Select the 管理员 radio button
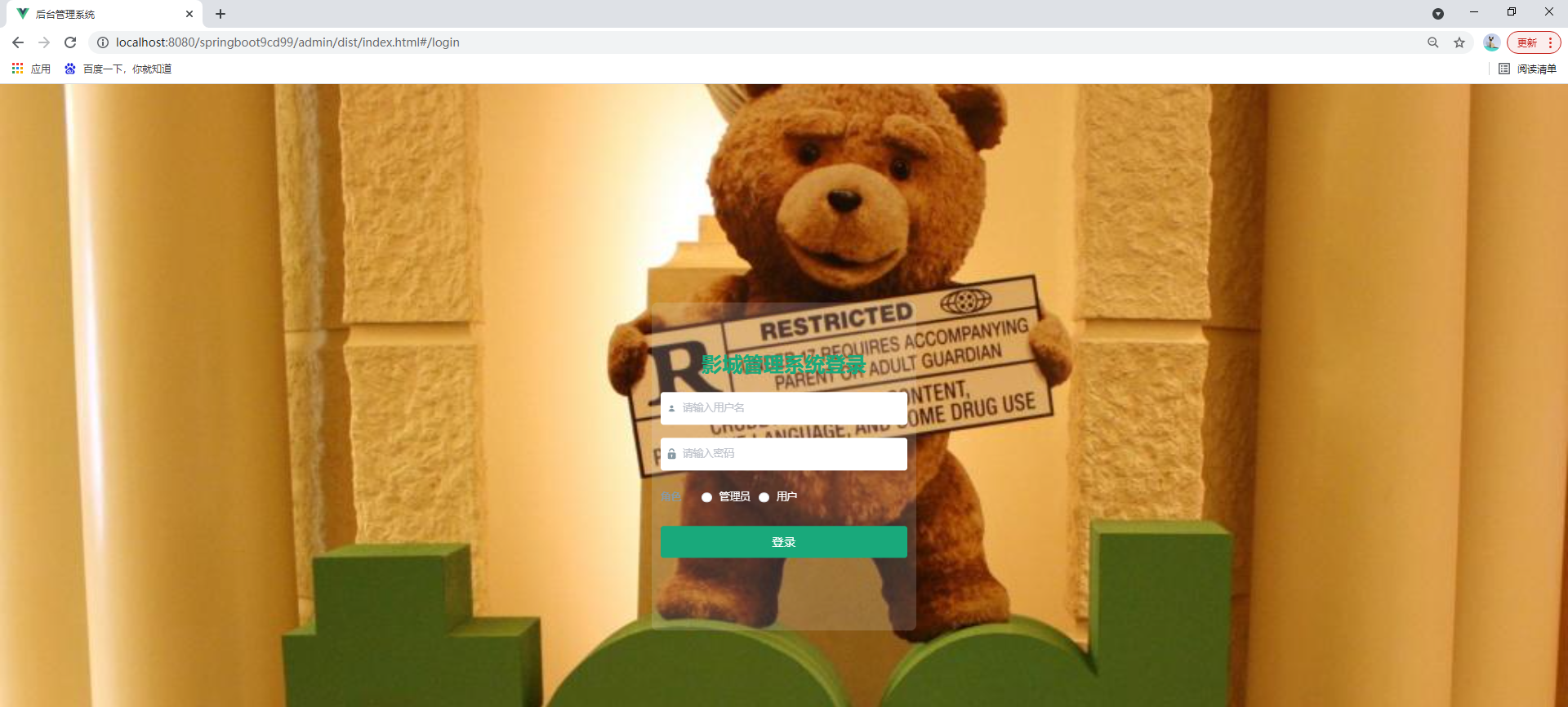1568x707 pixels. point(706,496)
